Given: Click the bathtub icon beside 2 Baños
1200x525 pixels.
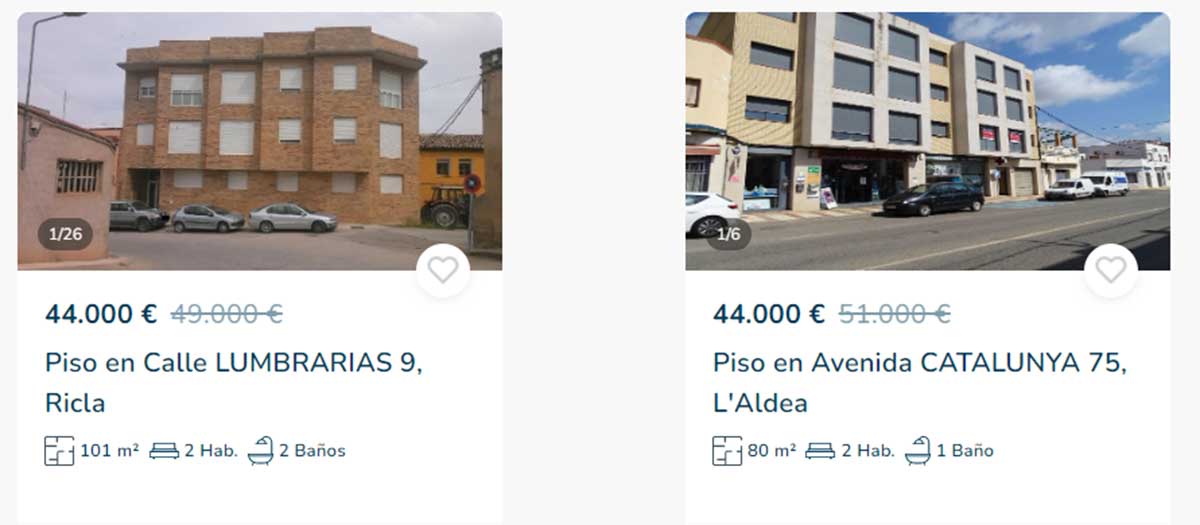Looking at the screenshot, I should 260,451.
